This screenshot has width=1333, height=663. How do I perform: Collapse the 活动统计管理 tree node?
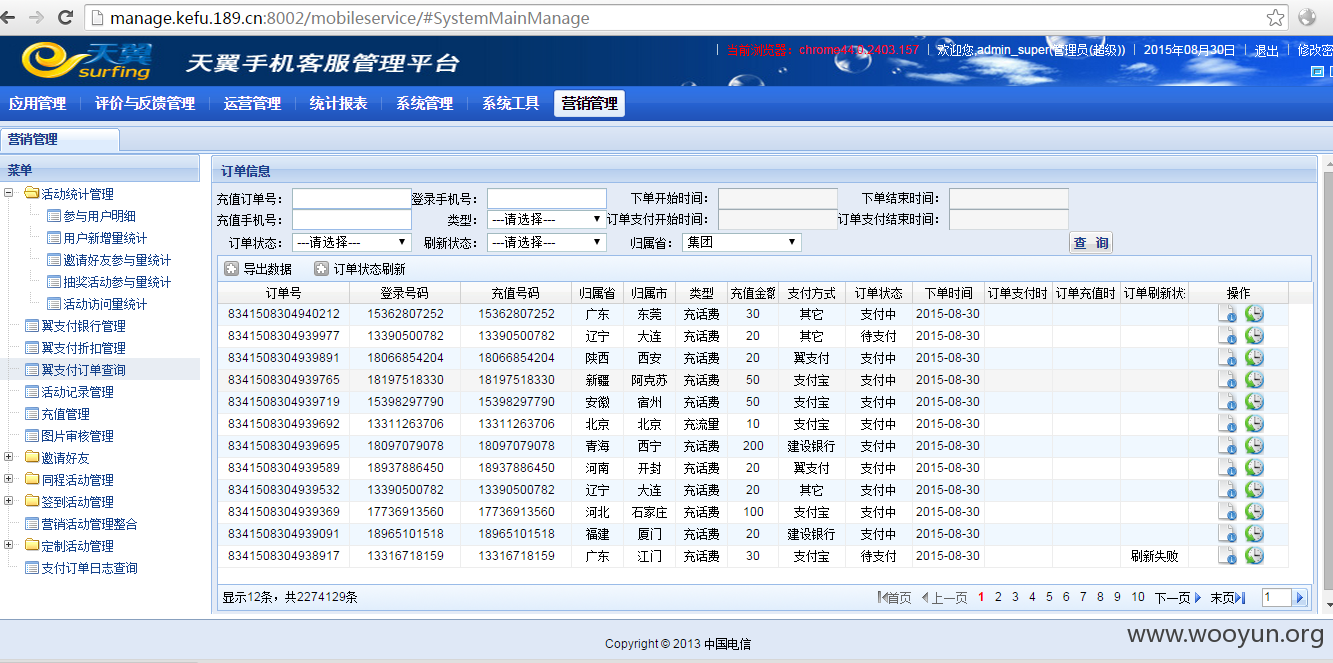(9, 194)
